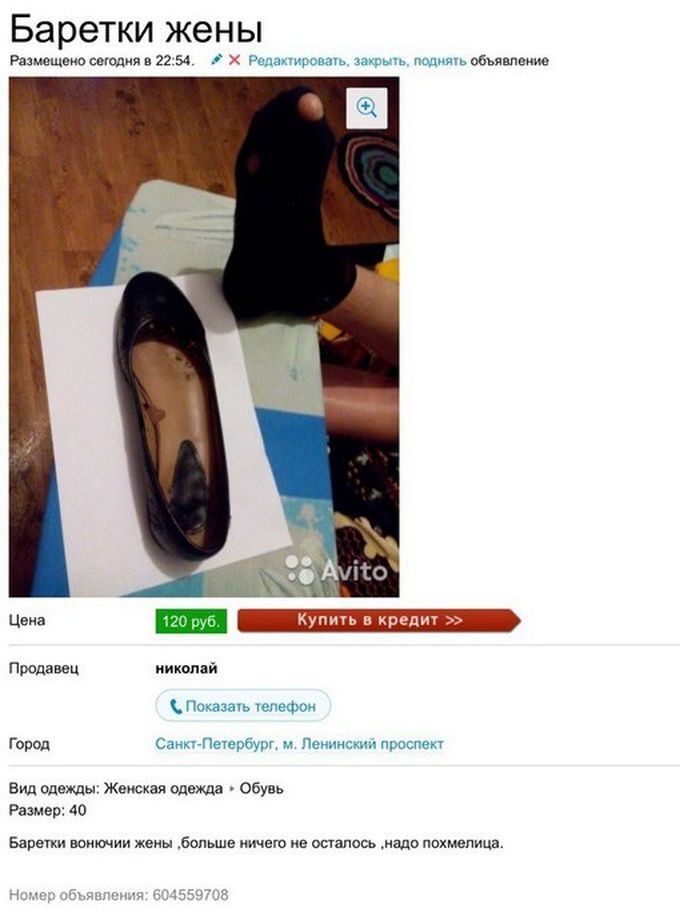The width and height of the screenshot is (680, 916).
Task: Open the main shoe photo
Action: [x=204, y=337]
